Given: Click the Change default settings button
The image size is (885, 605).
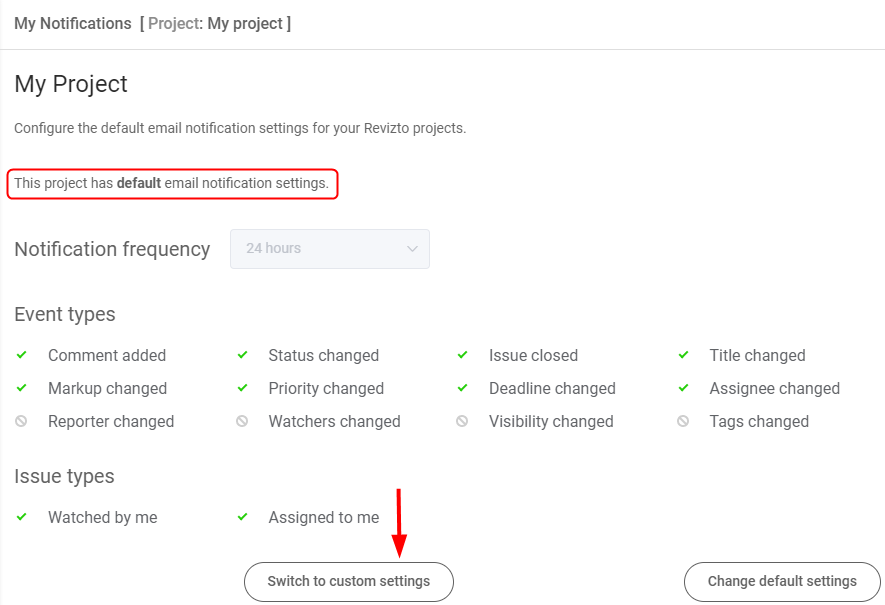Looking at the screenshot, I should coord(782,581).
